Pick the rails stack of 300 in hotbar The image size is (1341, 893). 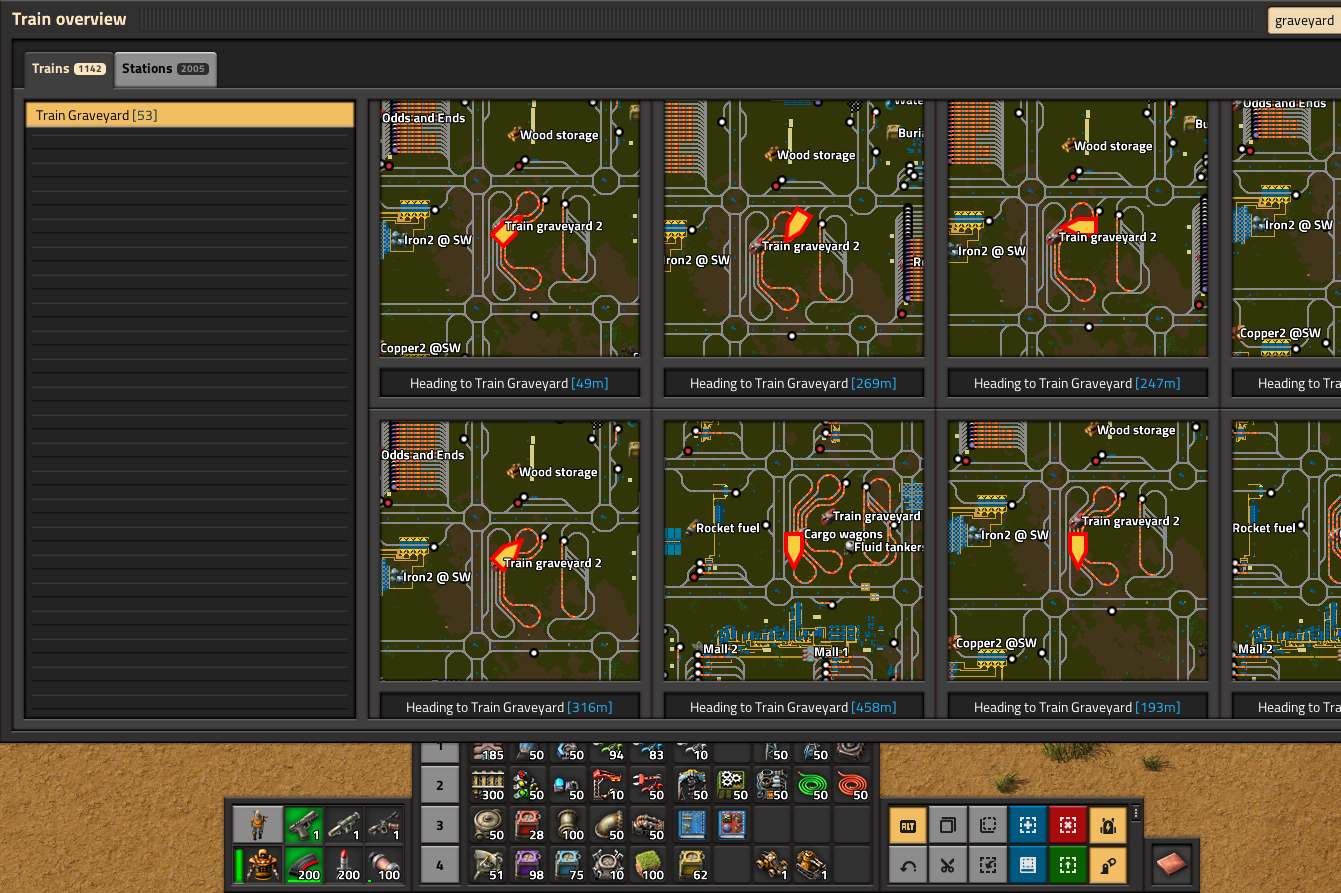pos(489,785)
